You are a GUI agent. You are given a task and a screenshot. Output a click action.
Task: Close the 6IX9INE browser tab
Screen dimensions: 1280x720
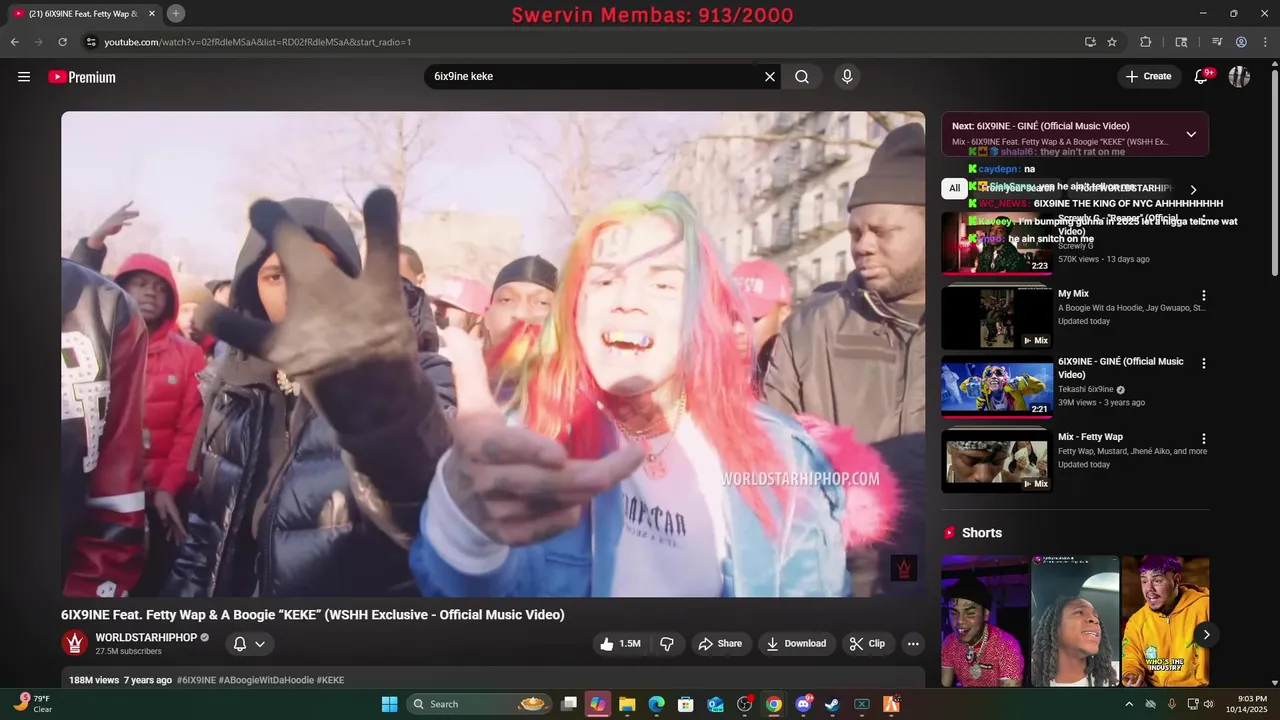click(x=152, y=13)
